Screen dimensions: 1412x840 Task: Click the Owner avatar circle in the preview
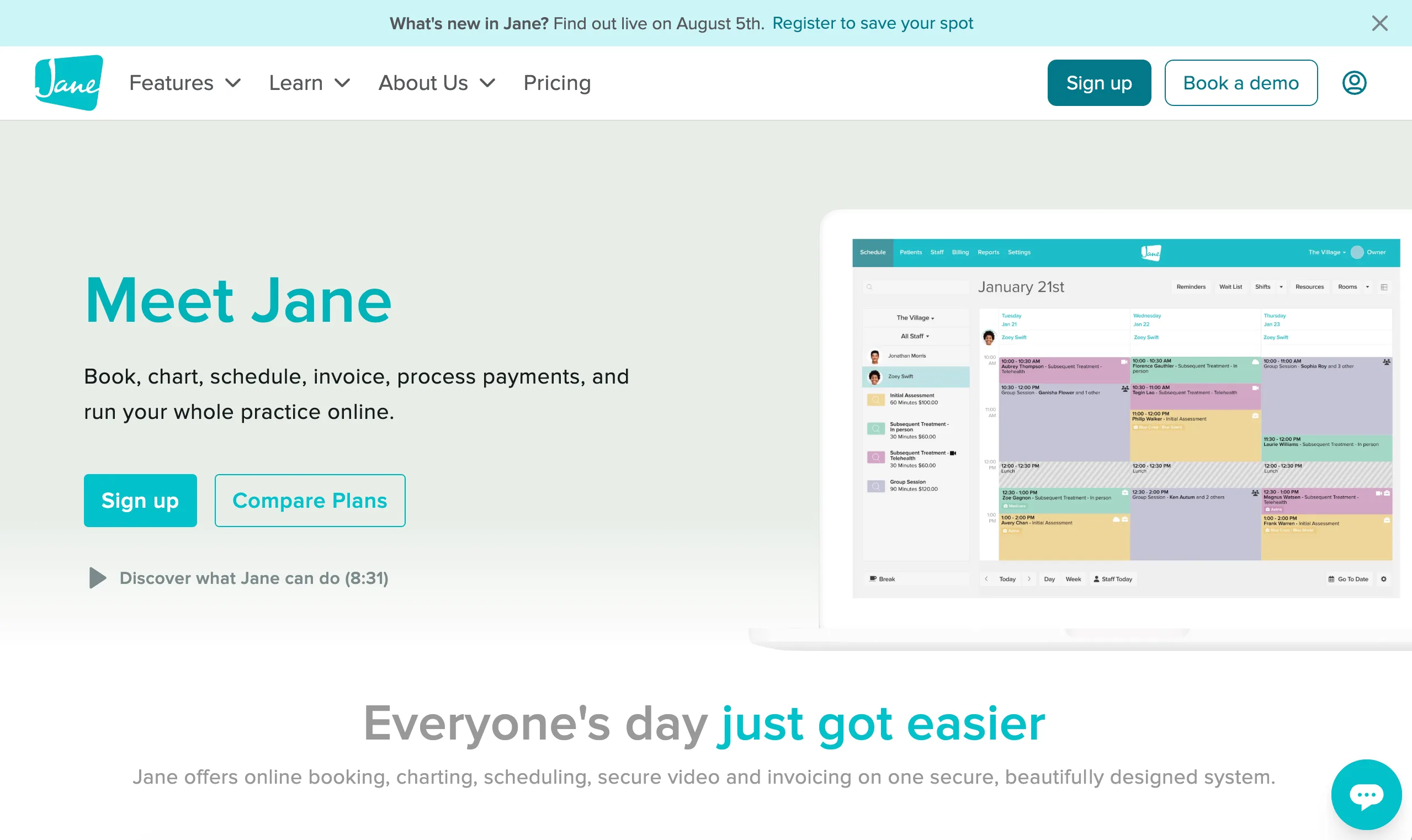[x=1357, y=252]
